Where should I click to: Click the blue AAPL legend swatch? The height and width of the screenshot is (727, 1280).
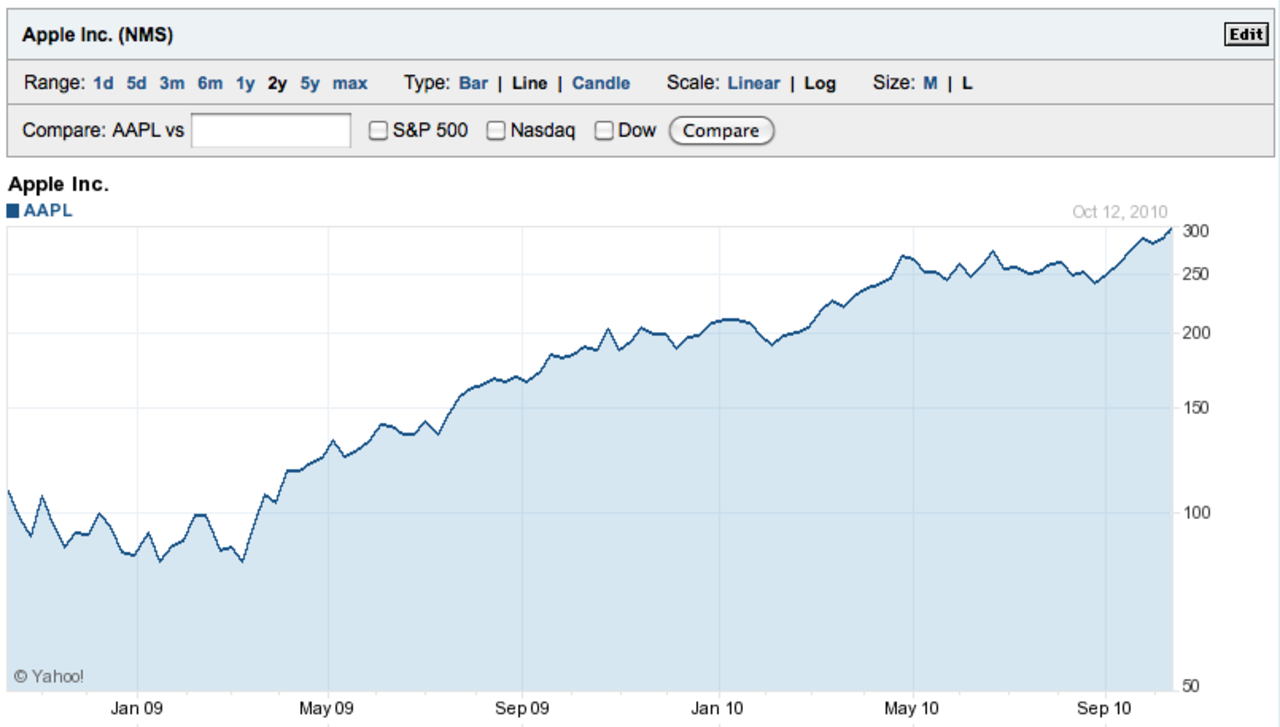(13, 211)
